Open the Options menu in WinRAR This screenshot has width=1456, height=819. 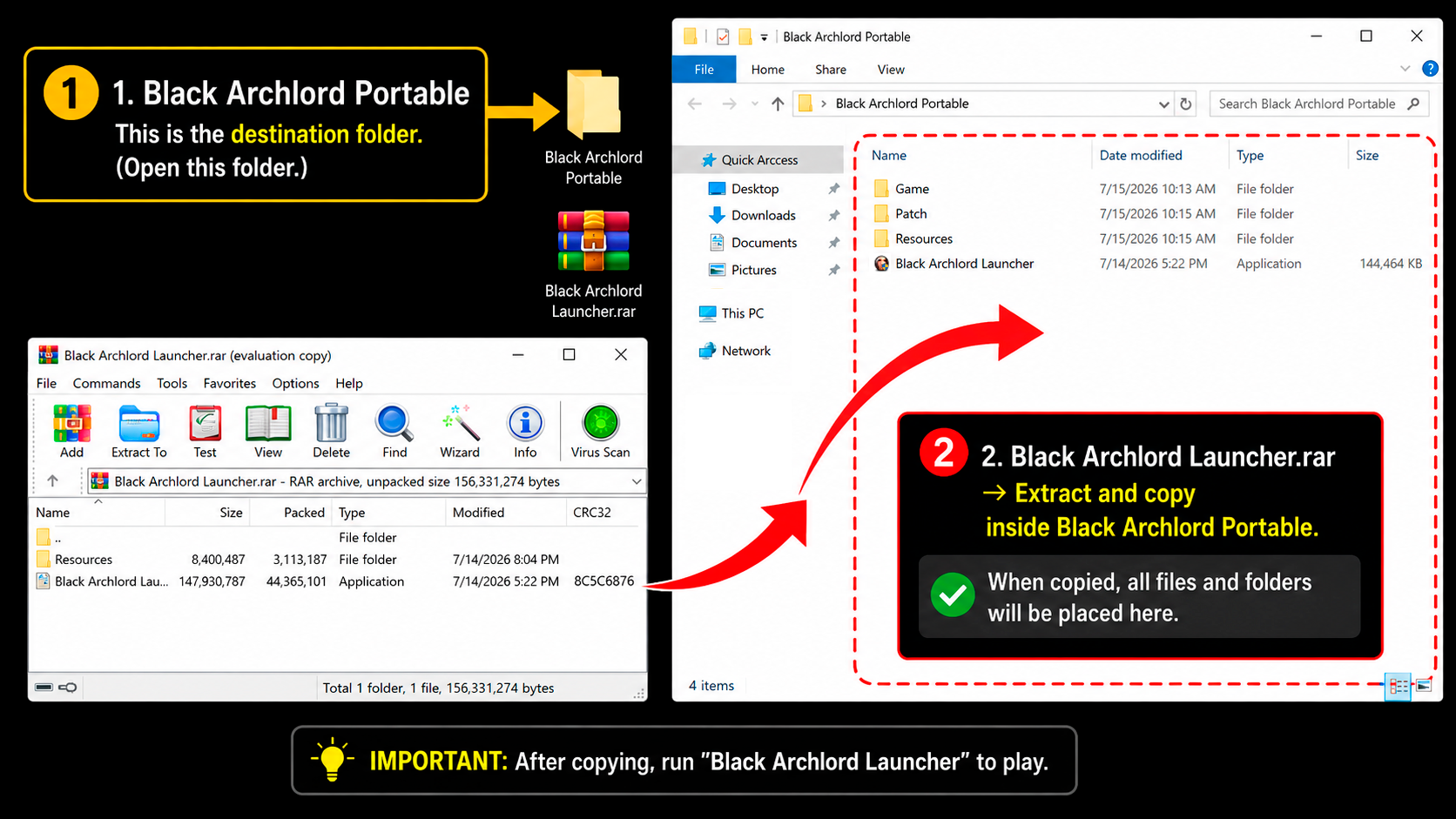click(x=295, y=383)
